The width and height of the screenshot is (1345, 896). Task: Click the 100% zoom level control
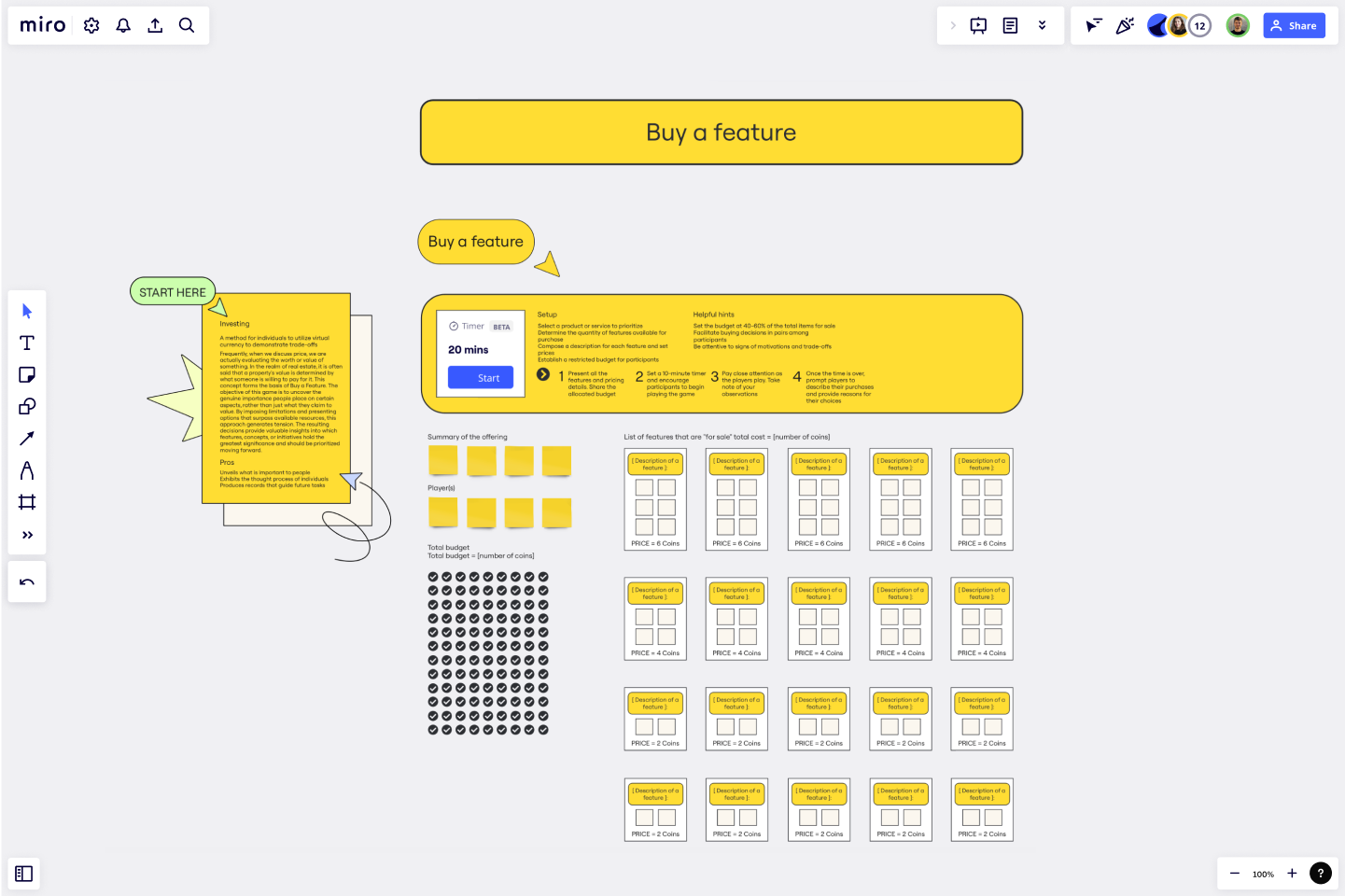click(1263, 874)
